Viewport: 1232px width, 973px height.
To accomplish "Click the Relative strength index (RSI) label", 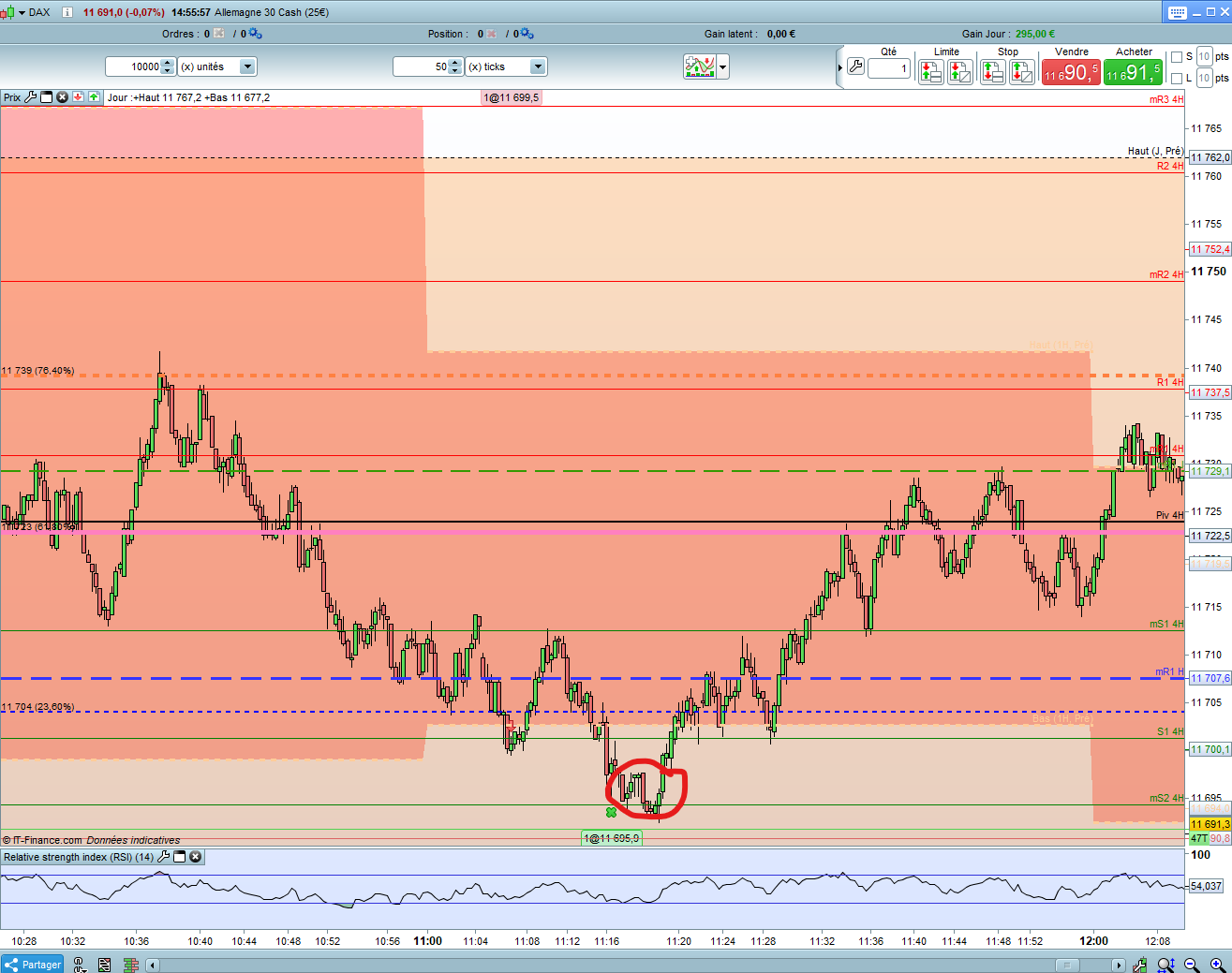I will coord(79,857).
